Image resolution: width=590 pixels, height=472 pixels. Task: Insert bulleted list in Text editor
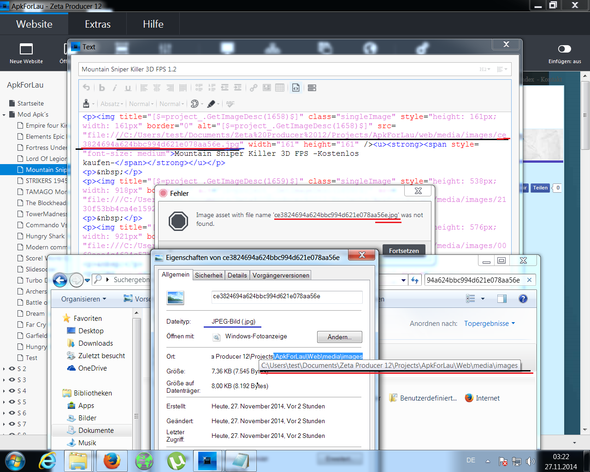point(199,88)
